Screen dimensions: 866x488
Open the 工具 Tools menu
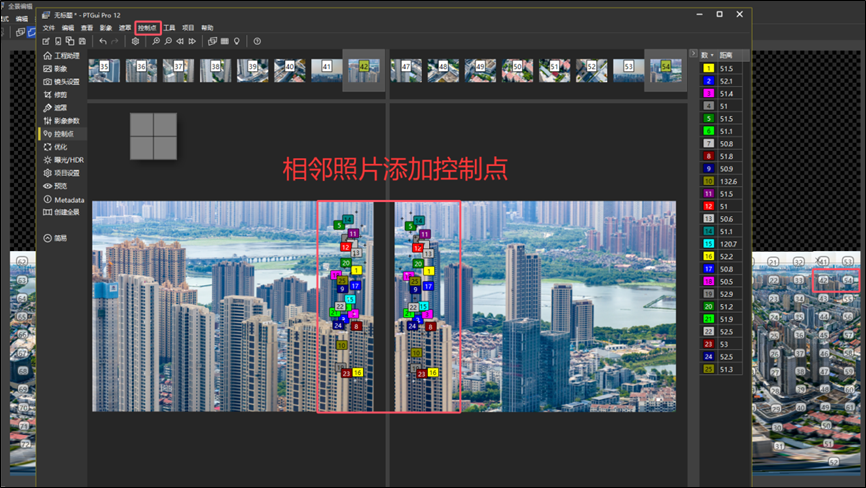[x=169, y=28]
